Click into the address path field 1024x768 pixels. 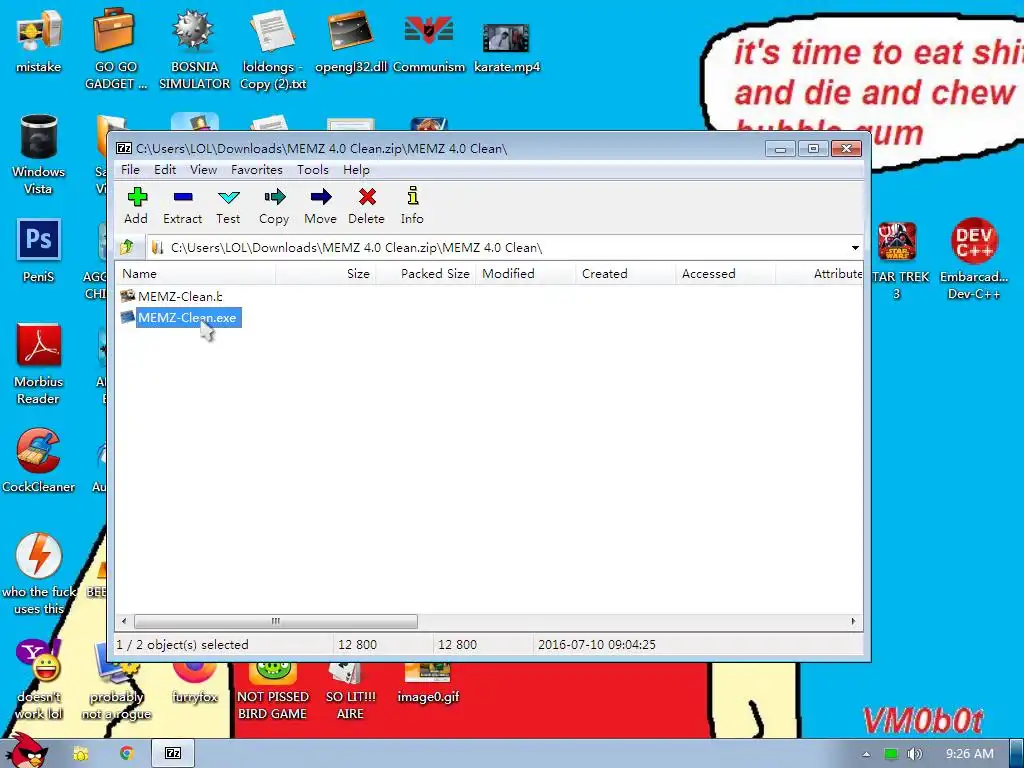[496, 248]
